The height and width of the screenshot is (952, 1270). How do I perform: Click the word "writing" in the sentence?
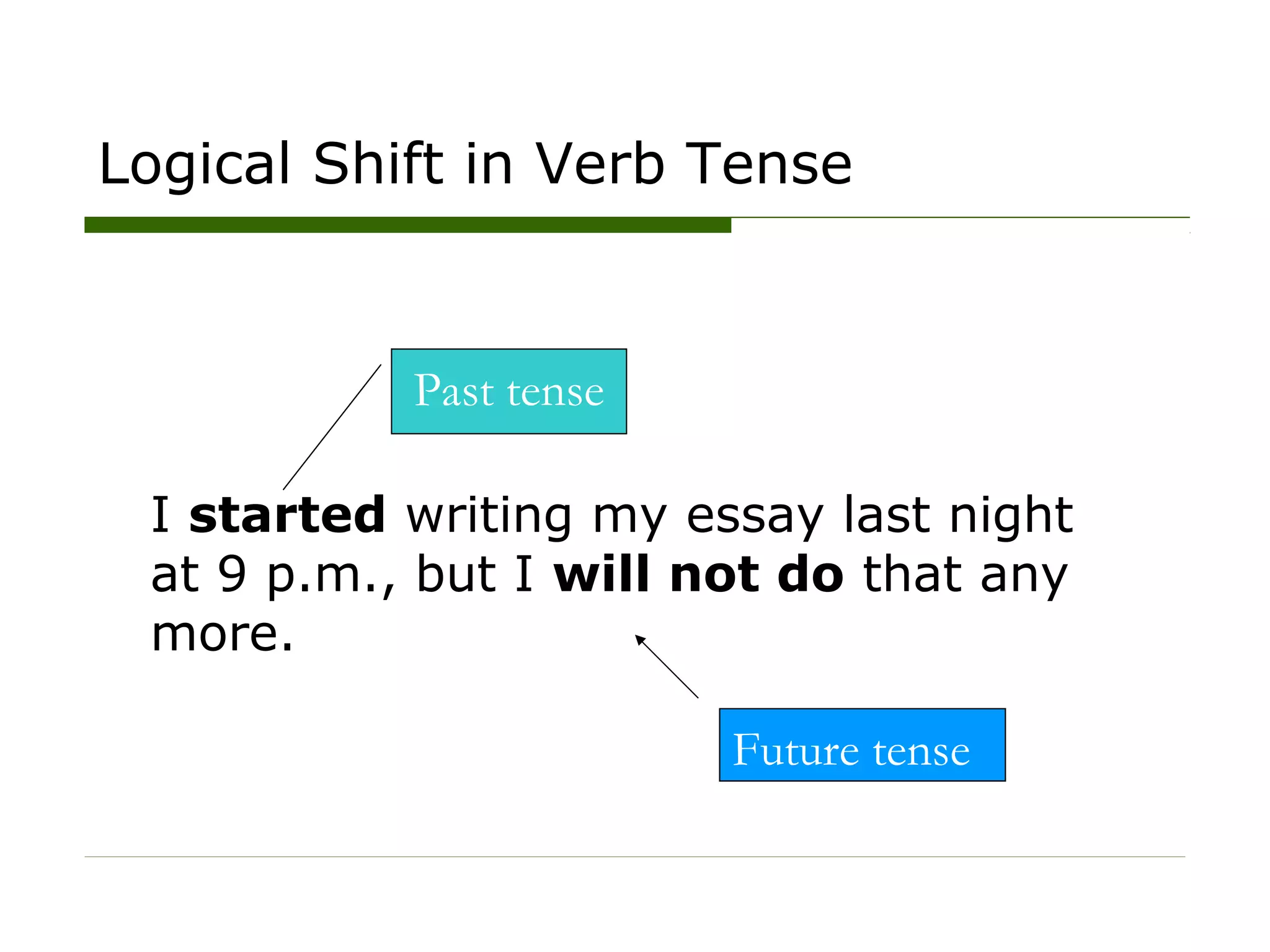point(489,516)
